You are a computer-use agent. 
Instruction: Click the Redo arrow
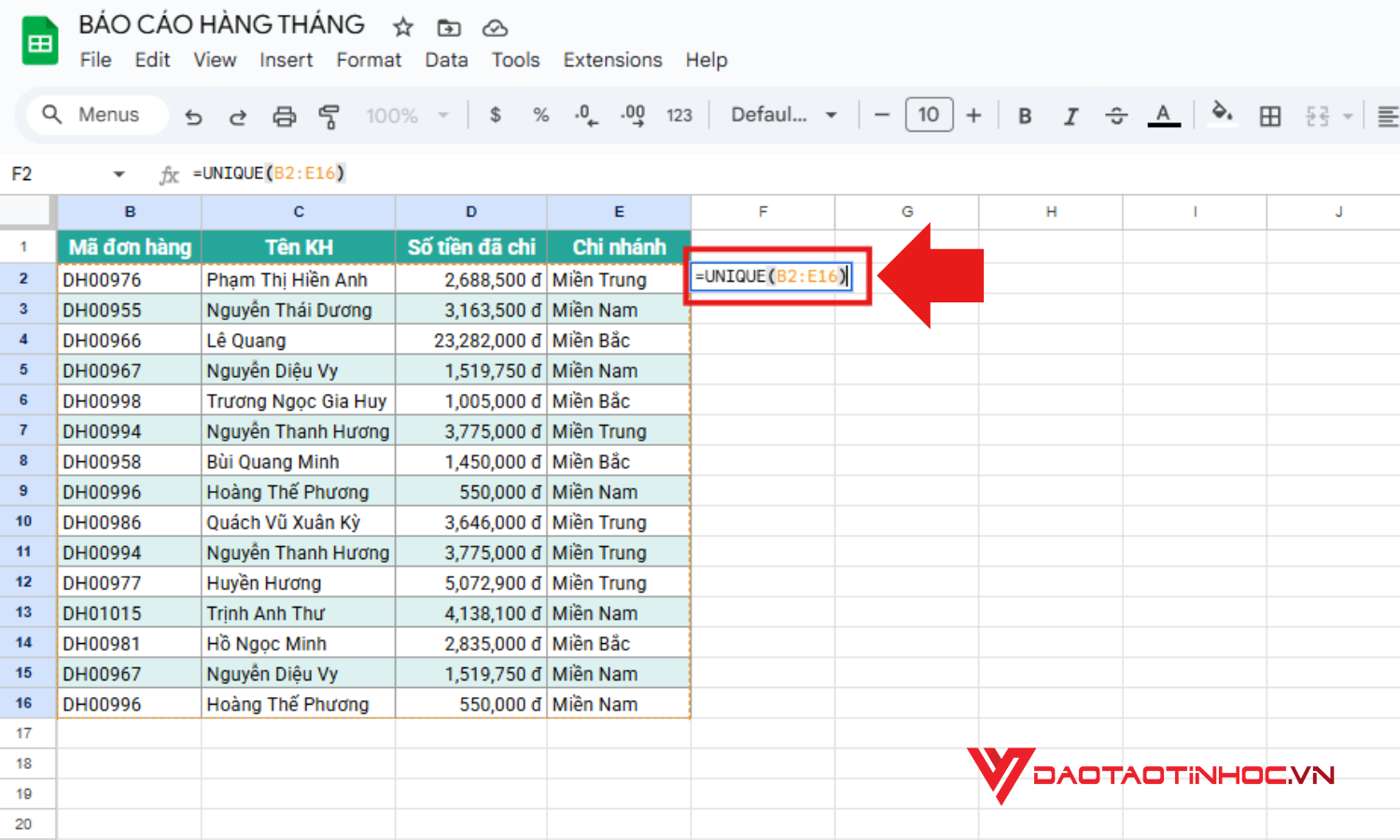click(238, 116)
